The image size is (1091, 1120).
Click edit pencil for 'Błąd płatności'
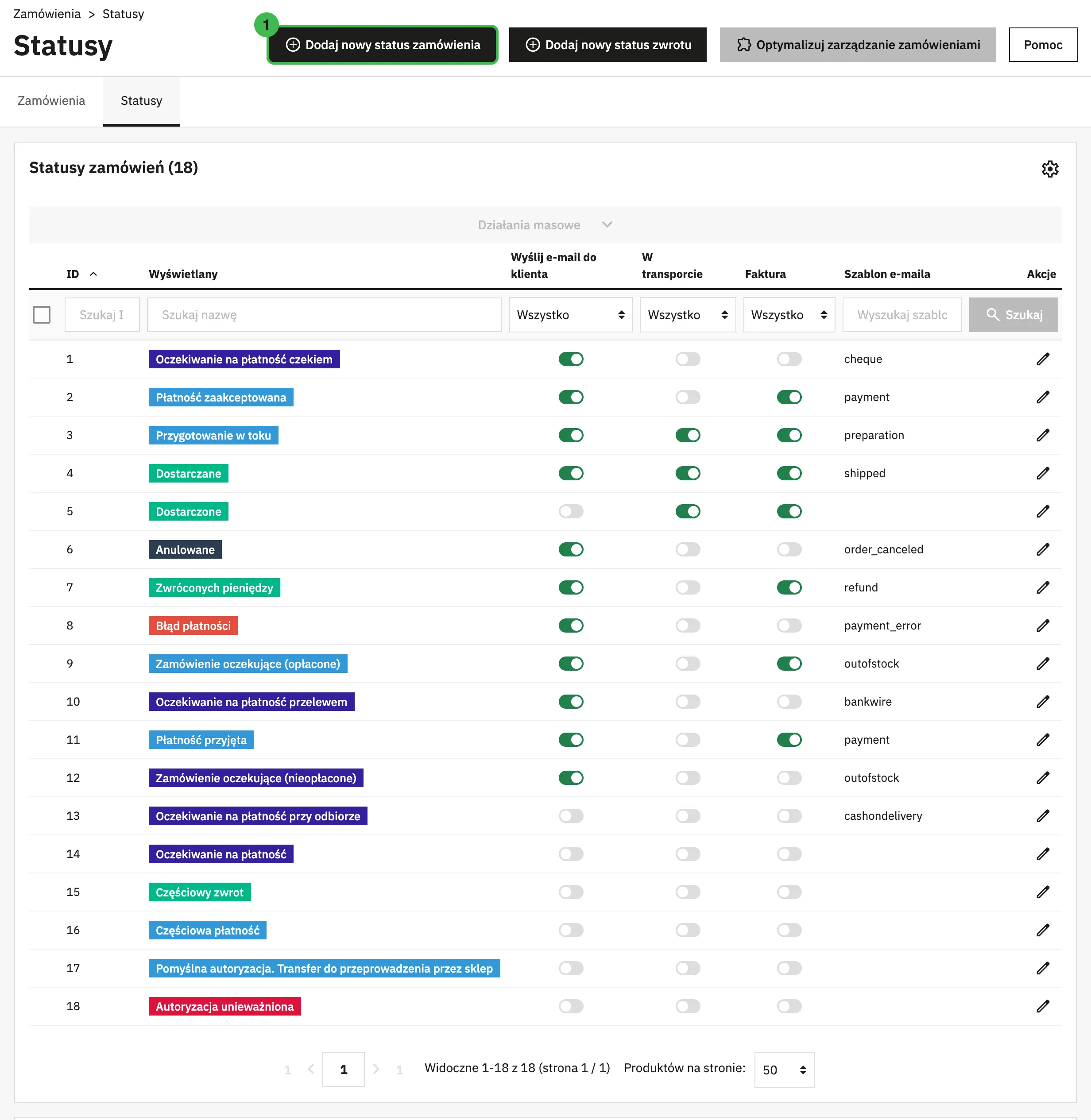[x=1042, y=626]
